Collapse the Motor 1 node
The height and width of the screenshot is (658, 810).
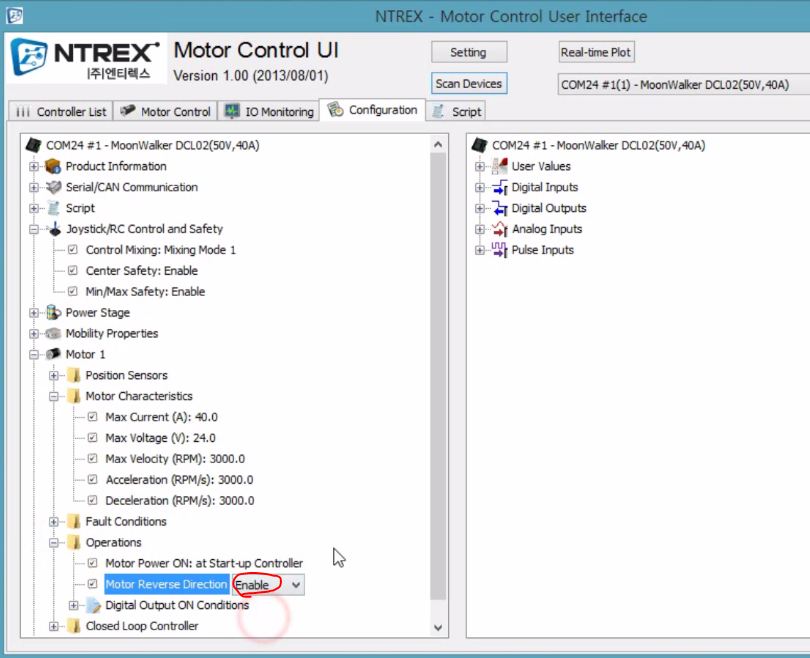[x=34, y=355]
